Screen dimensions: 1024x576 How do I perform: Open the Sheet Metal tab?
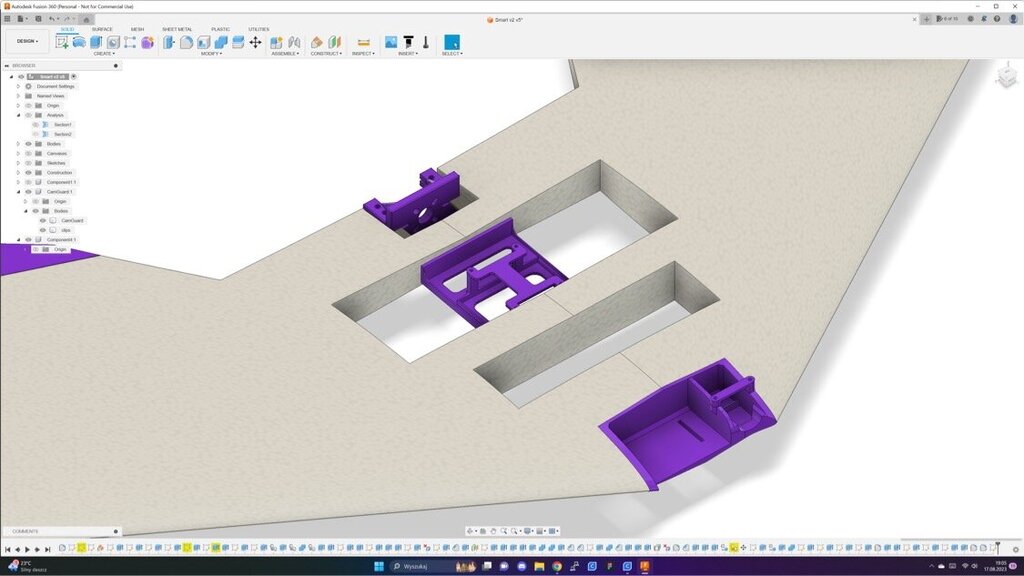pyautogui.click(x=177, y=29)
